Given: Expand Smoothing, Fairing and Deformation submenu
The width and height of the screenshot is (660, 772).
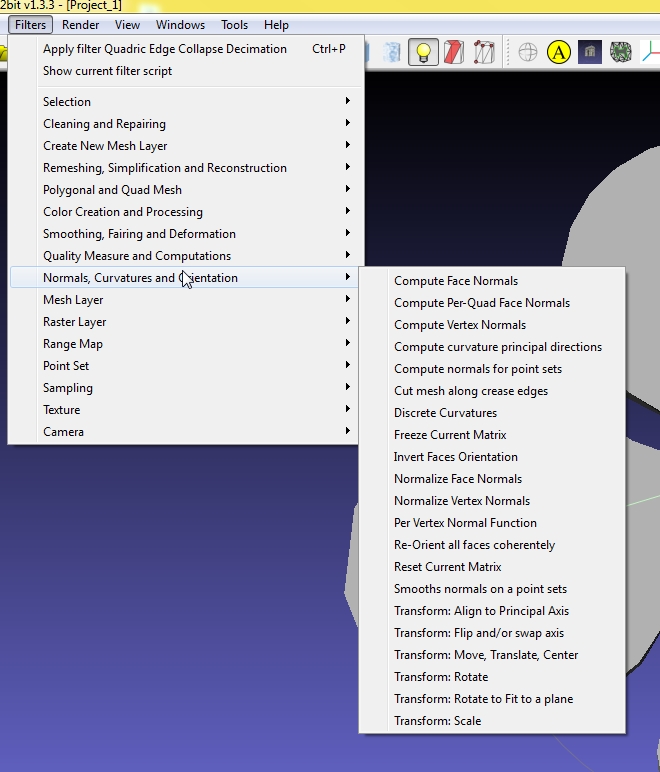Looking at the screenshot, I should click(x=187, y=234).
